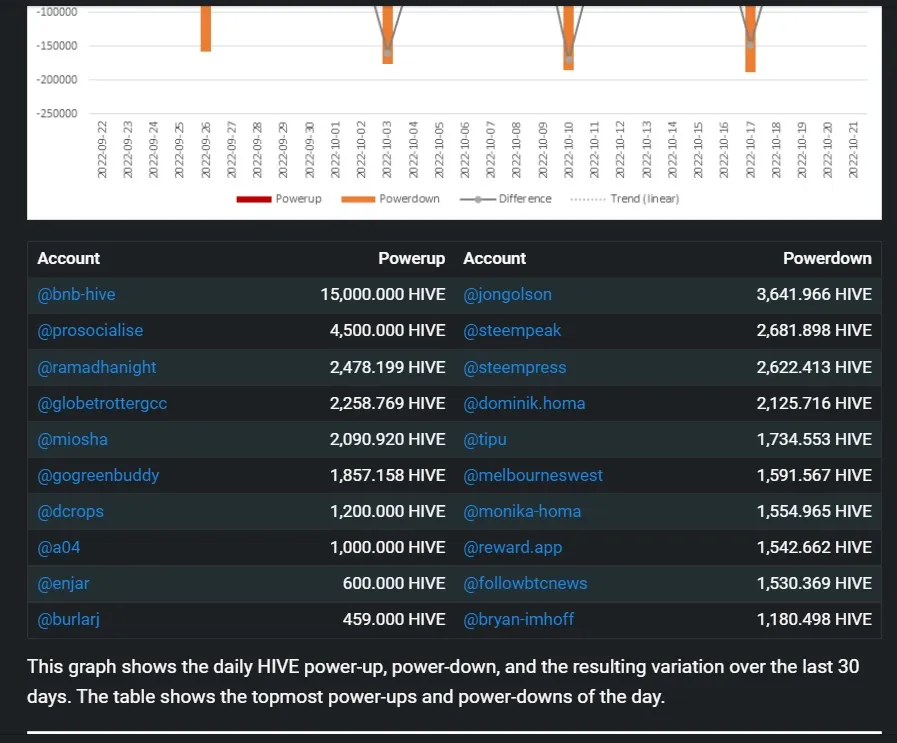Select the 600.000 HIVE value
The height and width of the screenshot is (743, 897).
pos(394,583)
